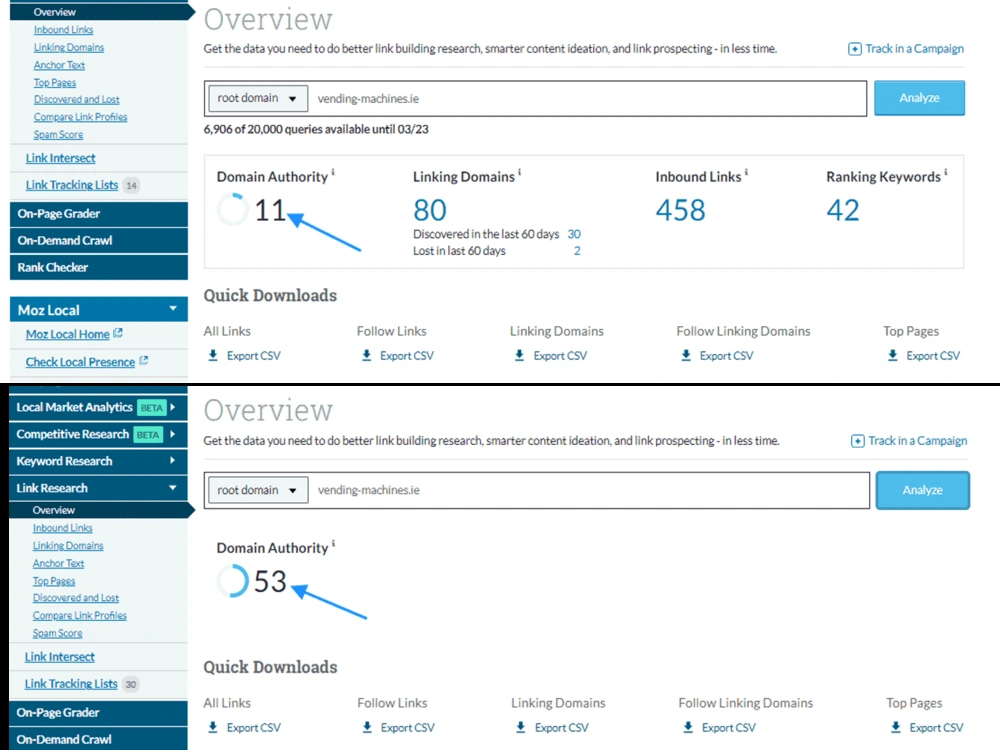The image size is (1000, 750).
Task: Open Link Tracking Lists with badge 30
Action: pyautogui.click(x=71, y=684)
